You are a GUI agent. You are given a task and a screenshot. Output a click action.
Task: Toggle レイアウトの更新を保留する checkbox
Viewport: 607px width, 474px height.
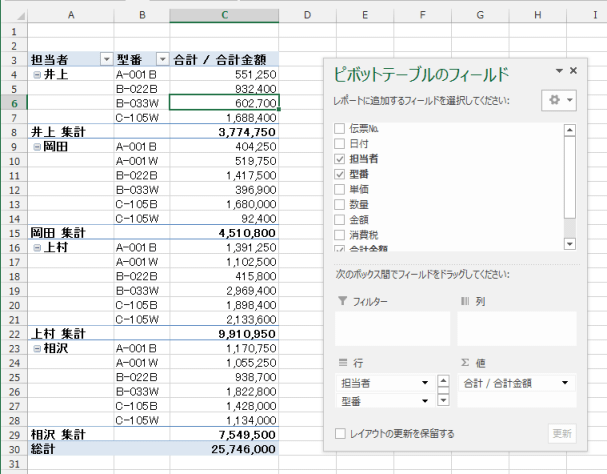click(340, 434)
